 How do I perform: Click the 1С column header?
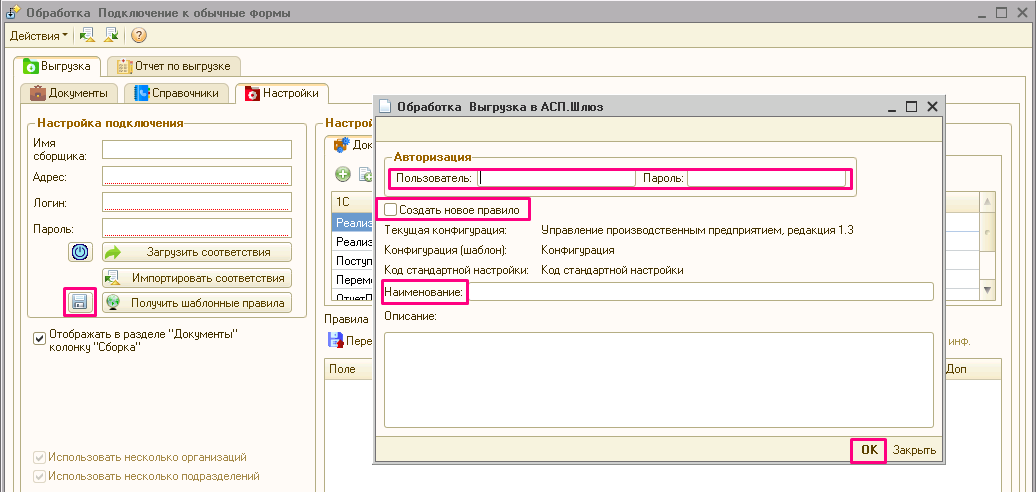tap(352, 201)
